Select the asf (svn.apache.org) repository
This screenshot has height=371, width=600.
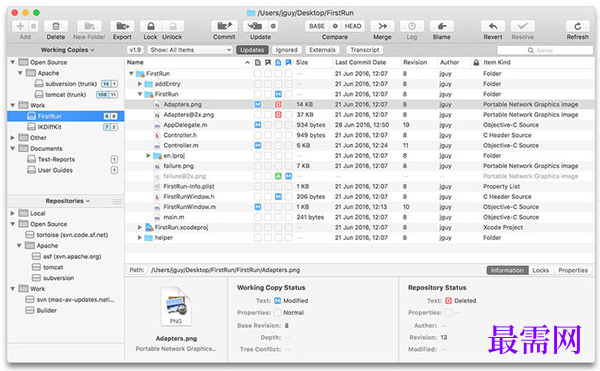(x=65, y=256)
